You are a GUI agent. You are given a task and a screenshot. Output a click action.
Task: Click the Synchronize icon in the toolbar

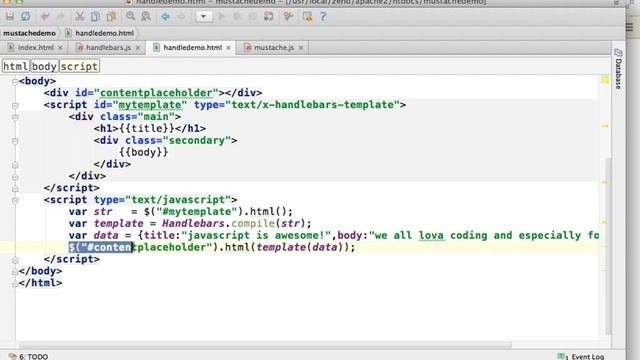click(25, 16)
